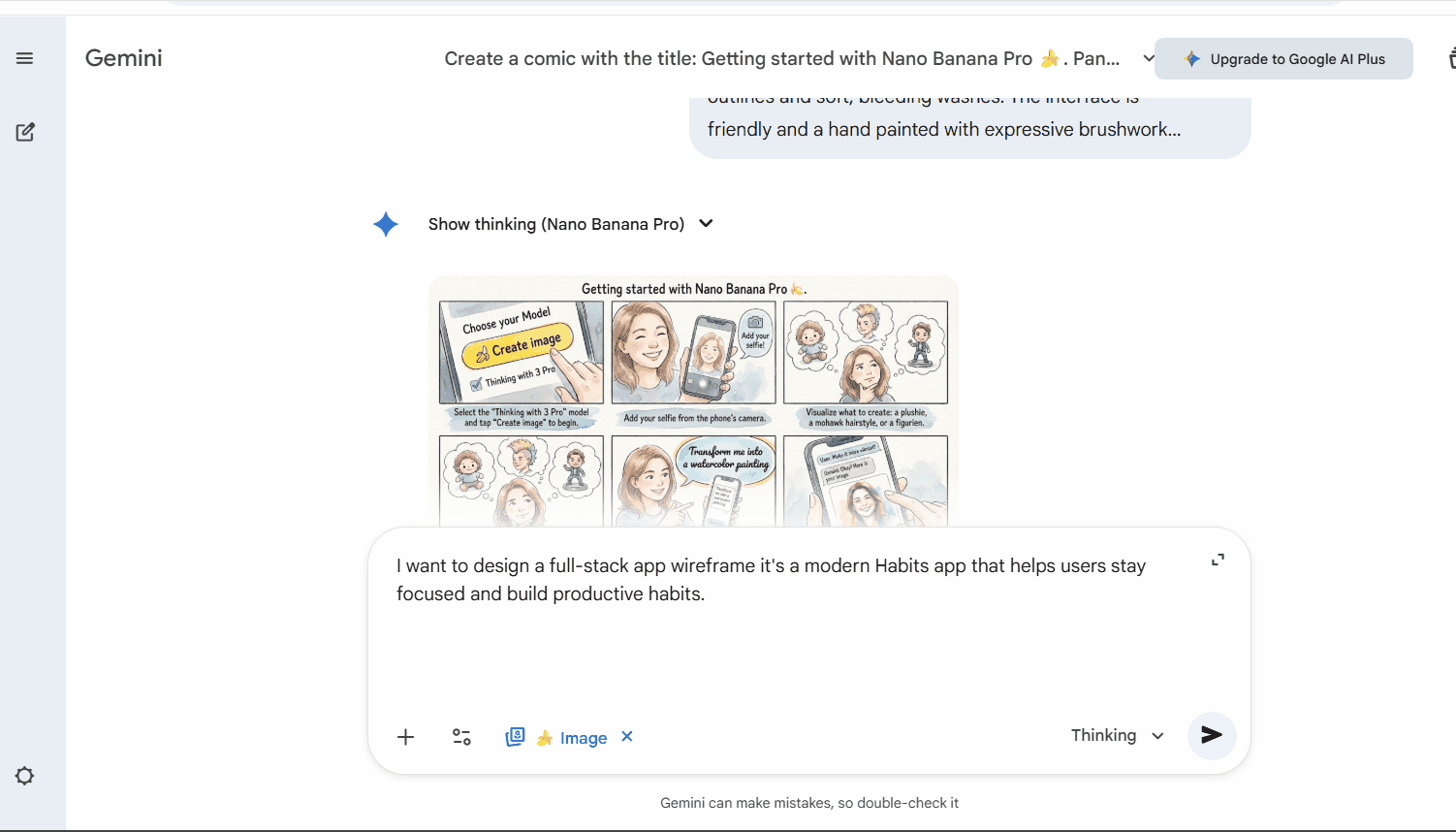Send the prompt with arrow button
Screen dimensions: 1456x832
click(1212, 735)
